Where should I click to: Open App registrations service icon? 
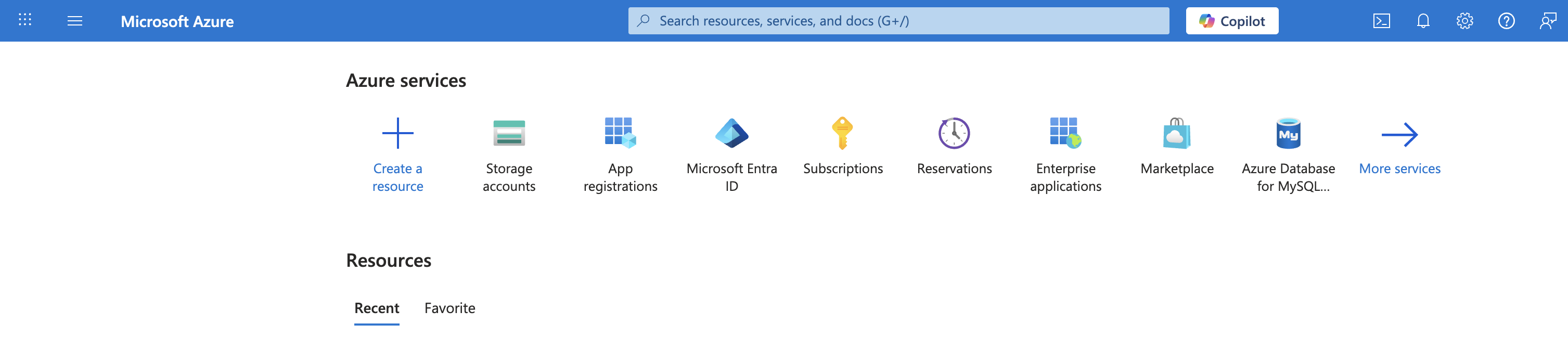pos(620,133)
